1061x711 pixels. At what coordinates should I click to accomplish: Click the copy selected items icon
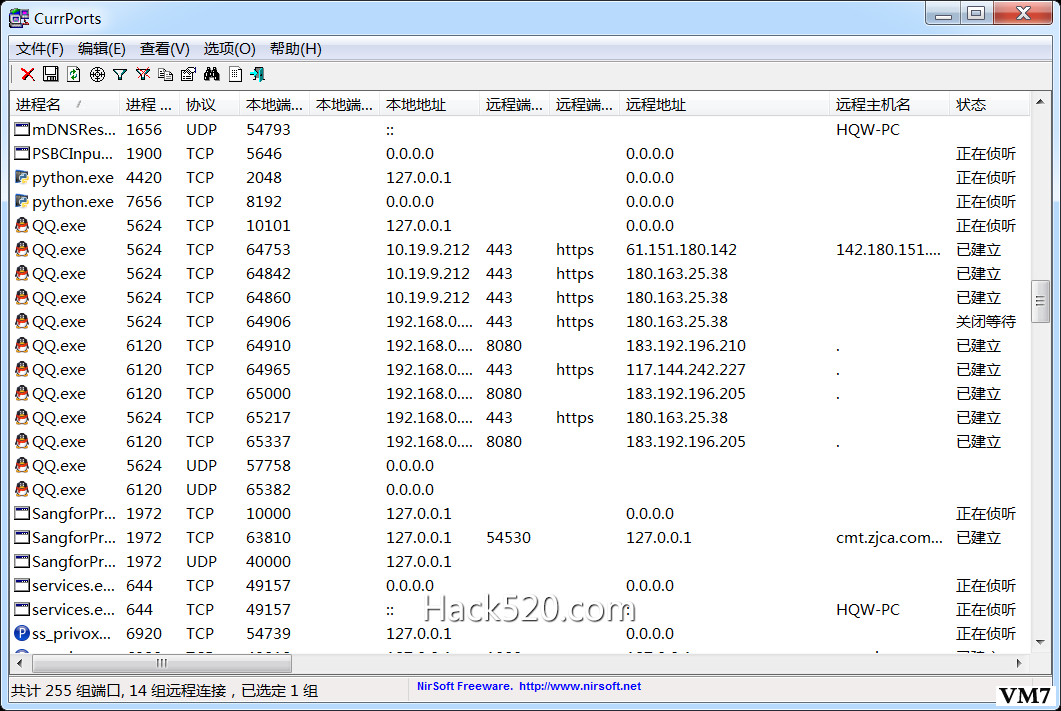click(165, 74)
